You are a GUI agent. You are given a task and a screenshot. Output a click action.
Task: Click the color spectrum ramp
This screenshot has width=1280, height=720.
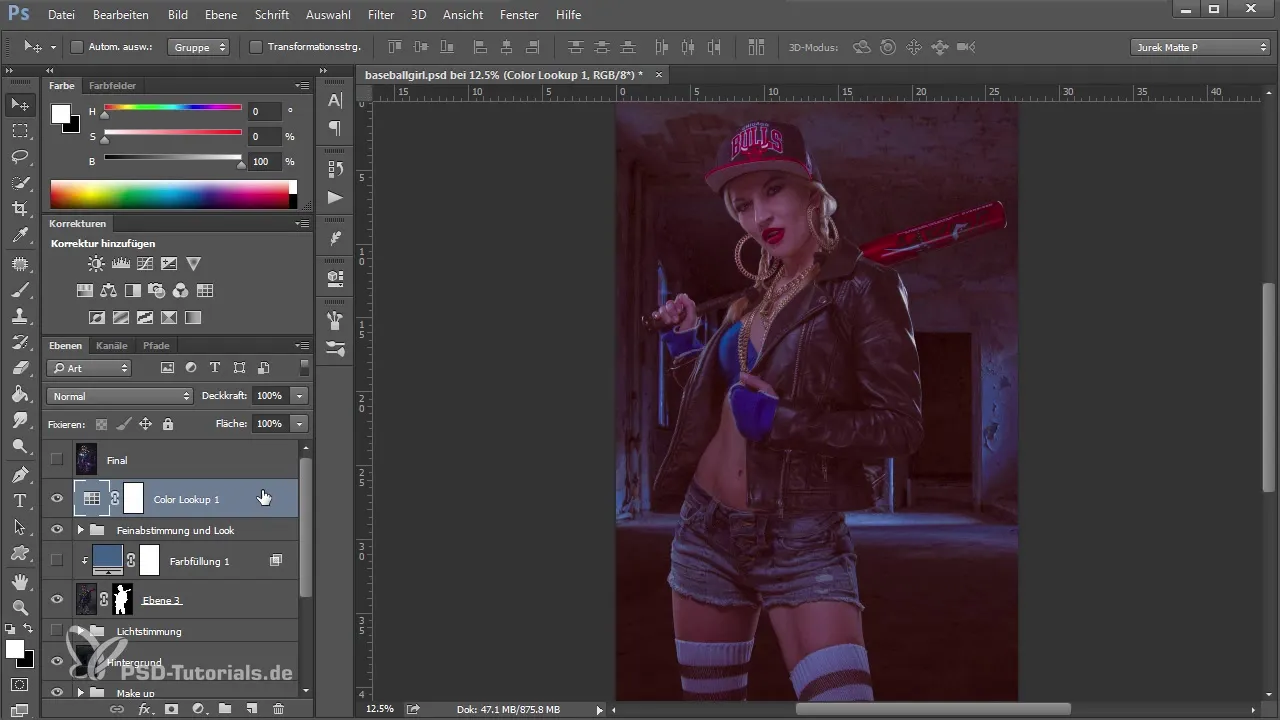(x=173, y=194)
